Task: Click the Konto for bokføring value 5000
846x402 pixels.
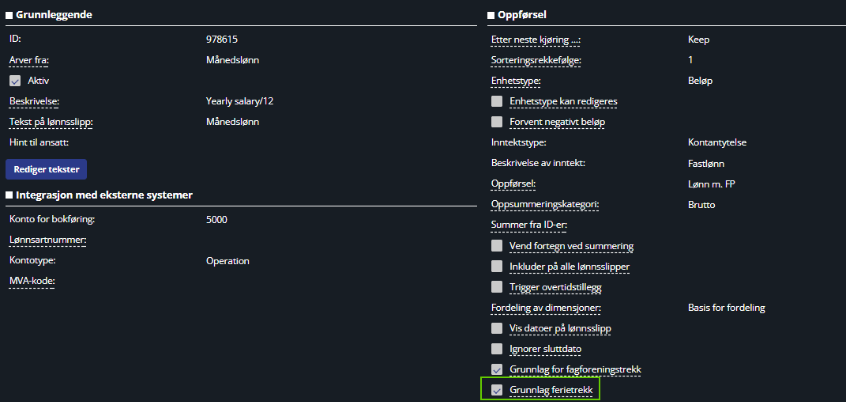Action: (217, 220)
